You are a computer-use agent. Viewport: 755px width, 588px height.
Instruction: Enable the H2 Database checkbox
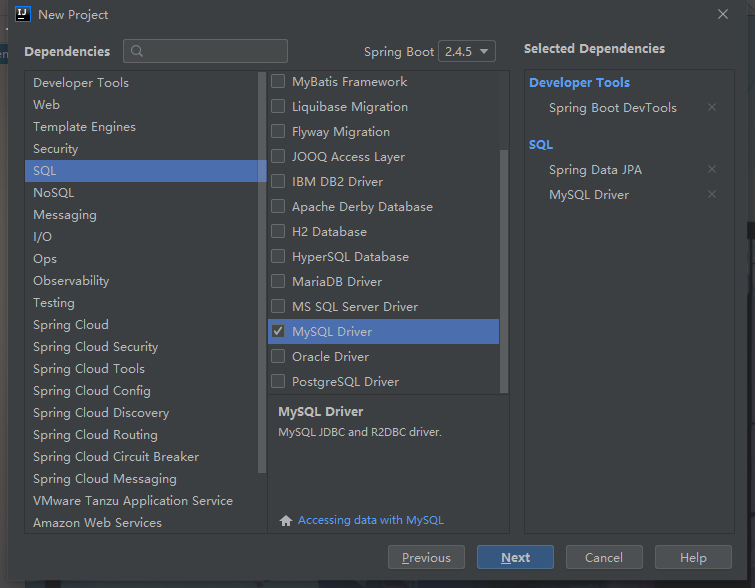click(x=278, y=232)
